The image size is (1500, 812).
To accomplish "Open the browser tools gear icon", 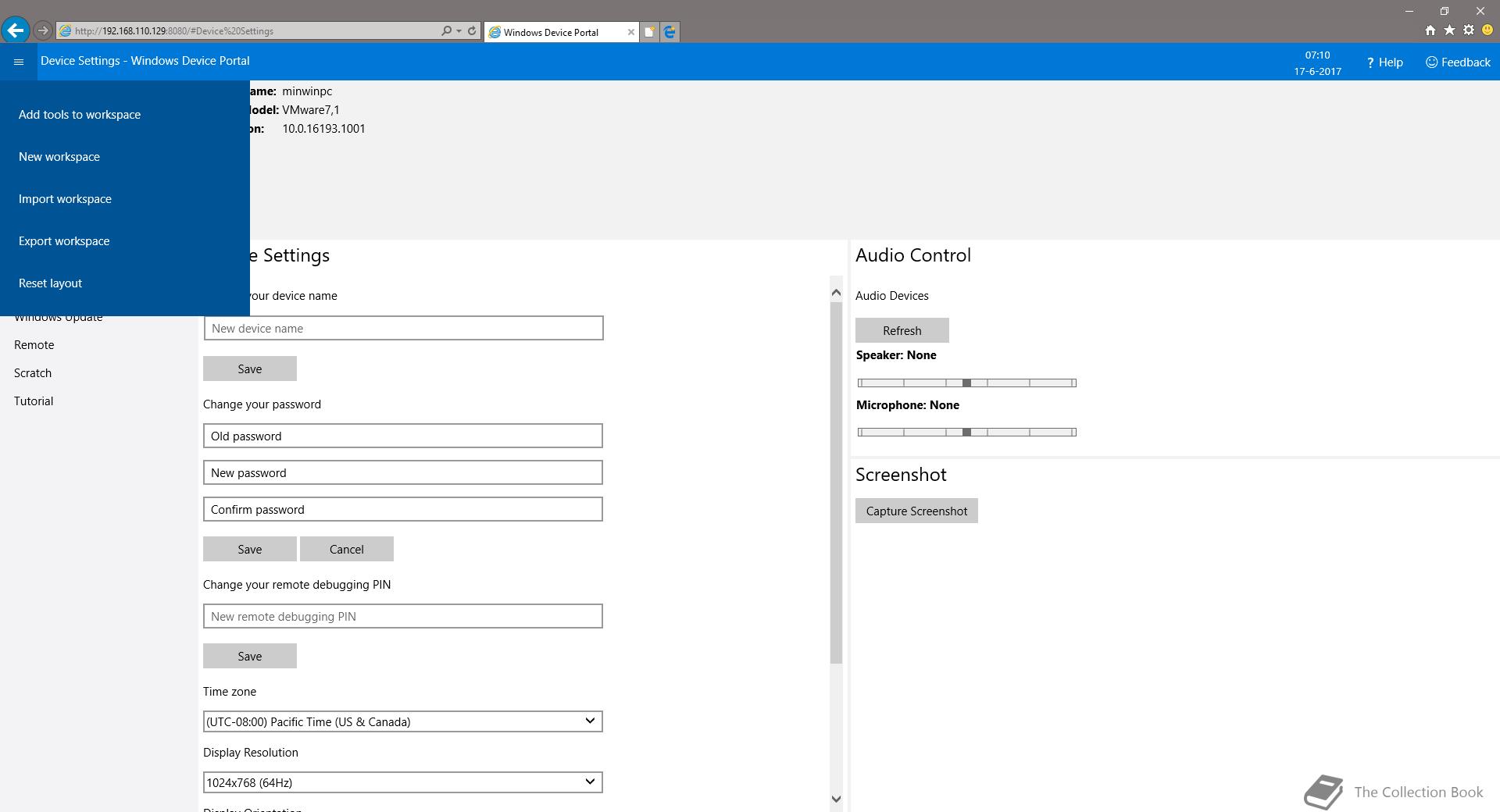I will [x=1469, y=30].
